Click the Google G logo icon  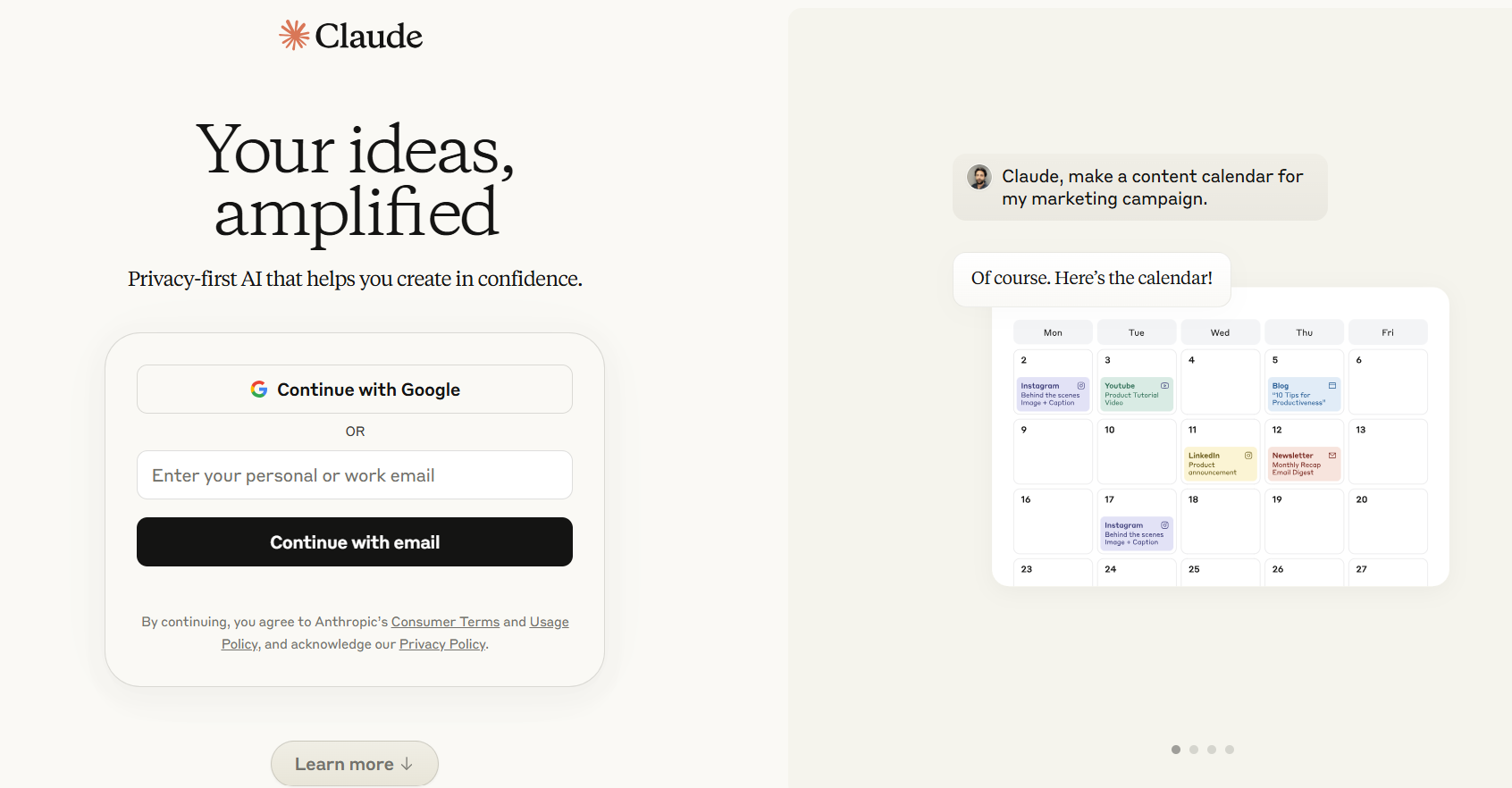259,390
